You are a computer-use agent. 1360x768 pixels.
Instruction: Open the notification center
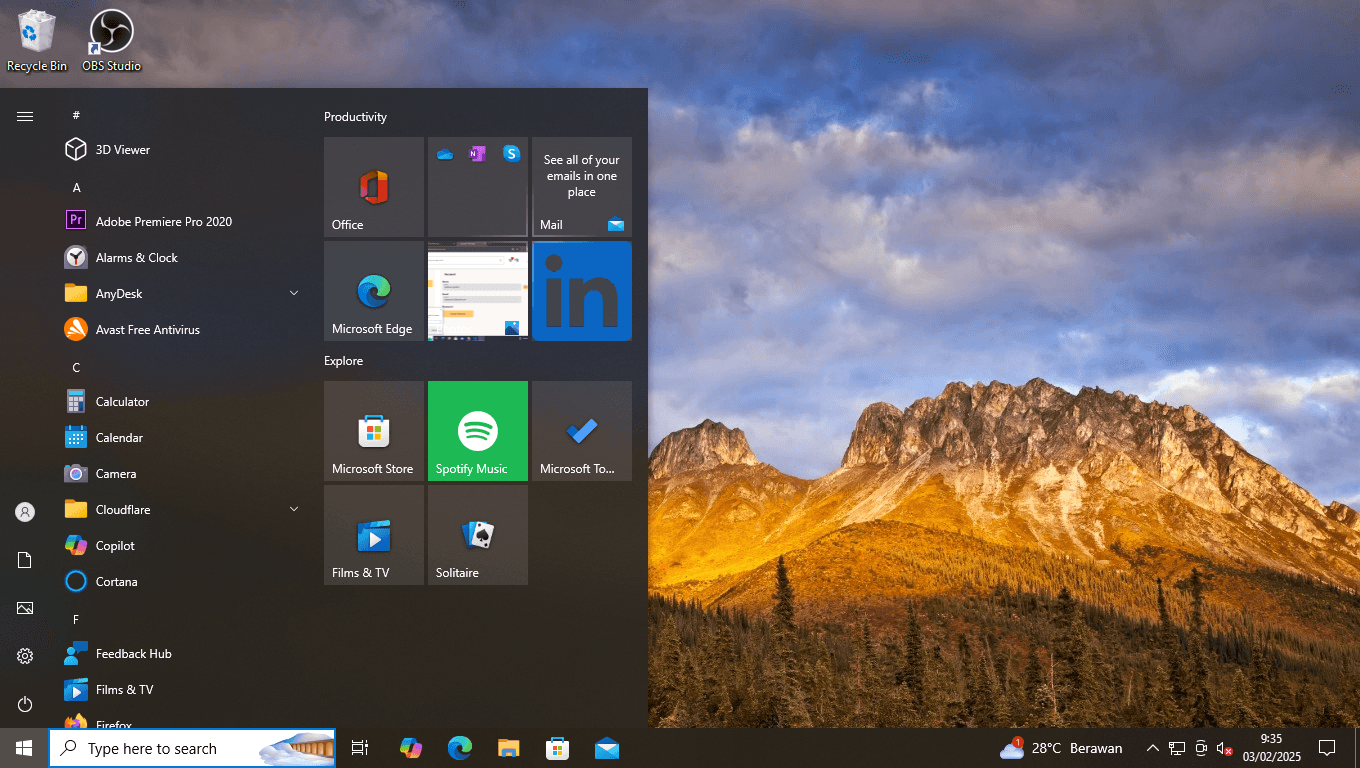[1327, 748]
